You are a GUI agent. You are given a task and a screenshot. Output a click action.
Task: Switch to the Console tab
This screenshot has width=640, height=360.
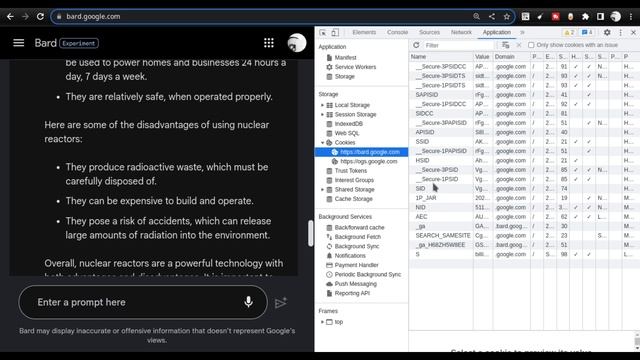coord(397,32)
